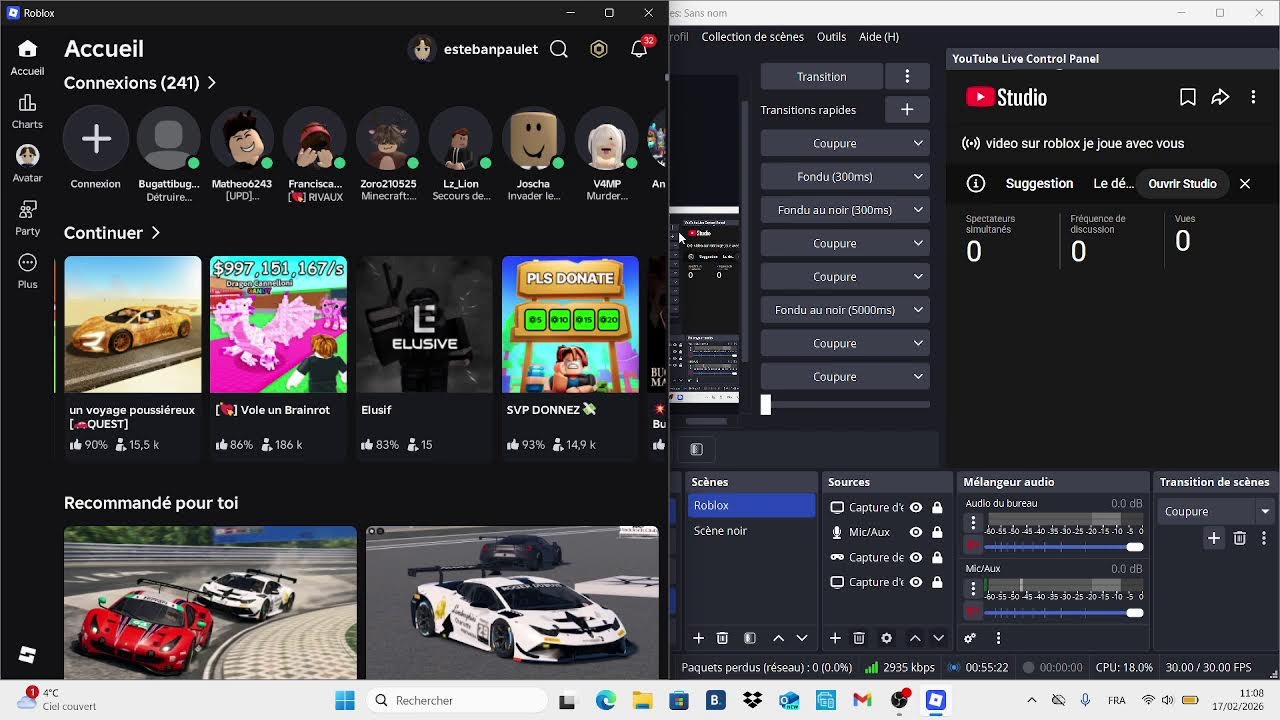The width and height of the screenshot is (1280, 720).
Task: Adjust the Audio du bureau volume slider
Action: [x=1064, y=547]
